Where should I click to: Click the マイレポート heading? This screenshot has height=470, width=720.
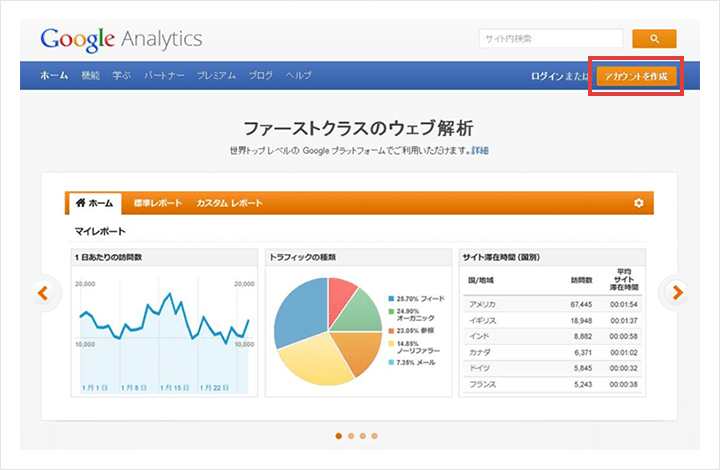pyautogui.click(x=100, y=231)
